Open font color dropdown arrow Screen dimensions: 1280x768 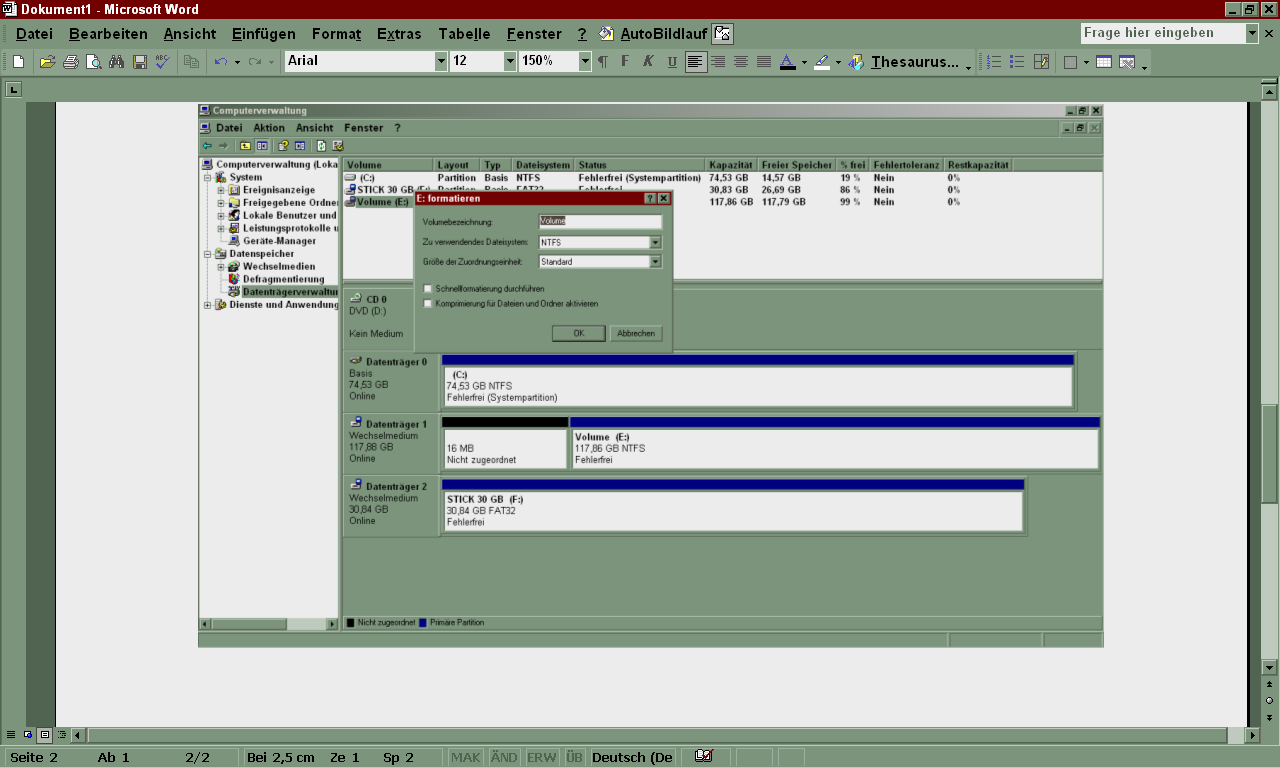pos(804,62)
